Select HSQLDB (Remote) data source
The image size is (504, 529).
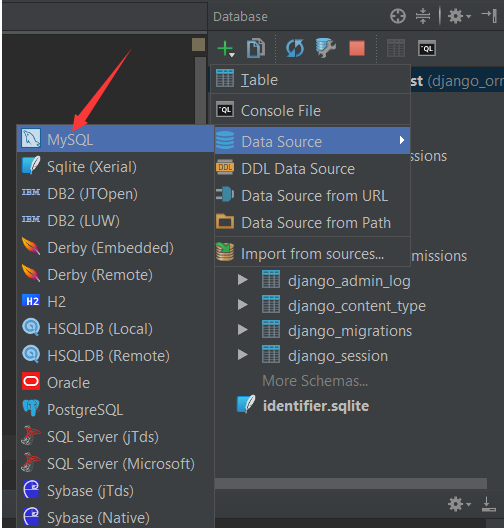pyautogui.click(x=115, y=356)
